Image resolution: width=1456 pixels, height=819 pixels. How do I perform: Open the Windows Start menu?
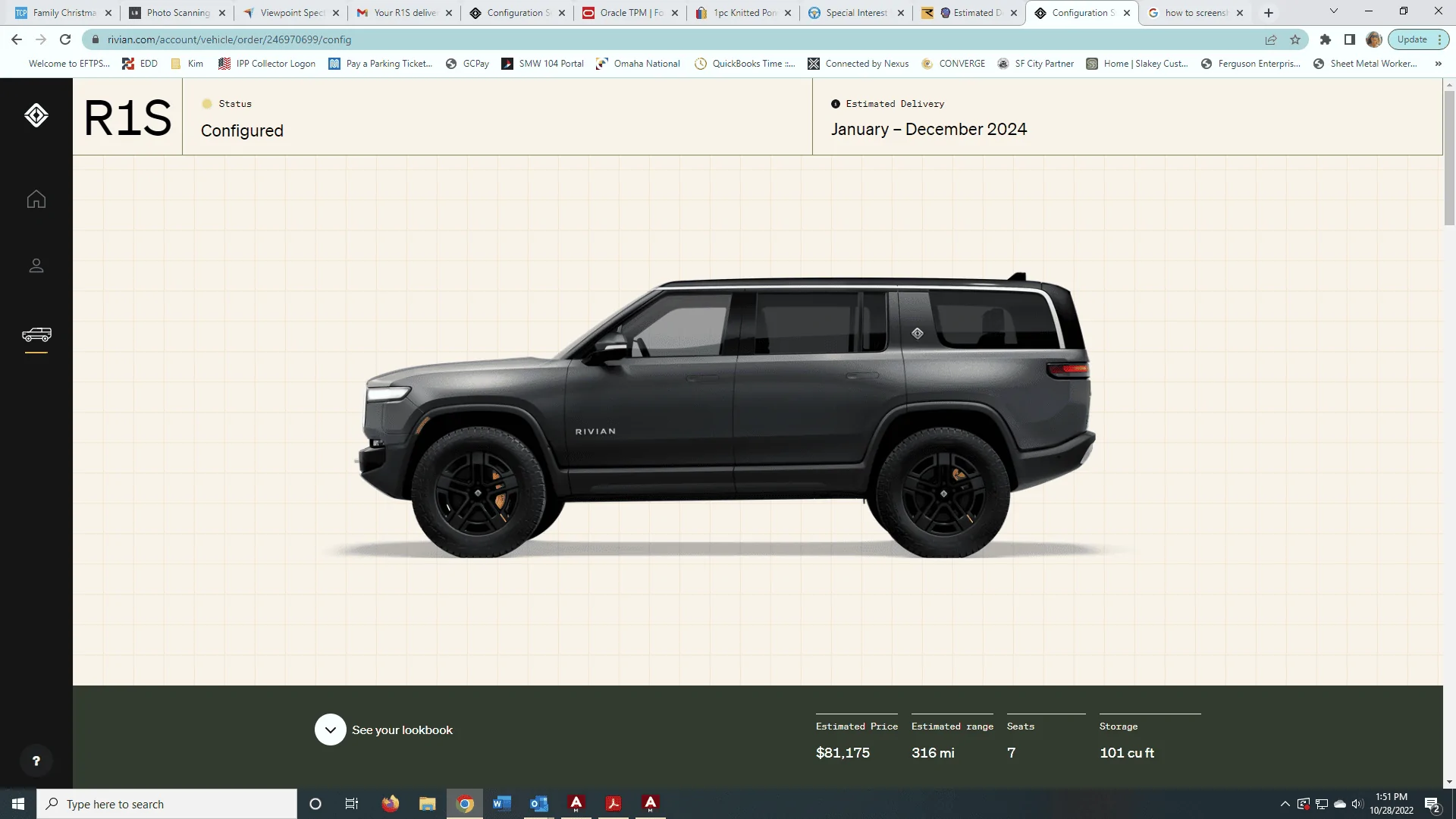click(x=18, y=804)
